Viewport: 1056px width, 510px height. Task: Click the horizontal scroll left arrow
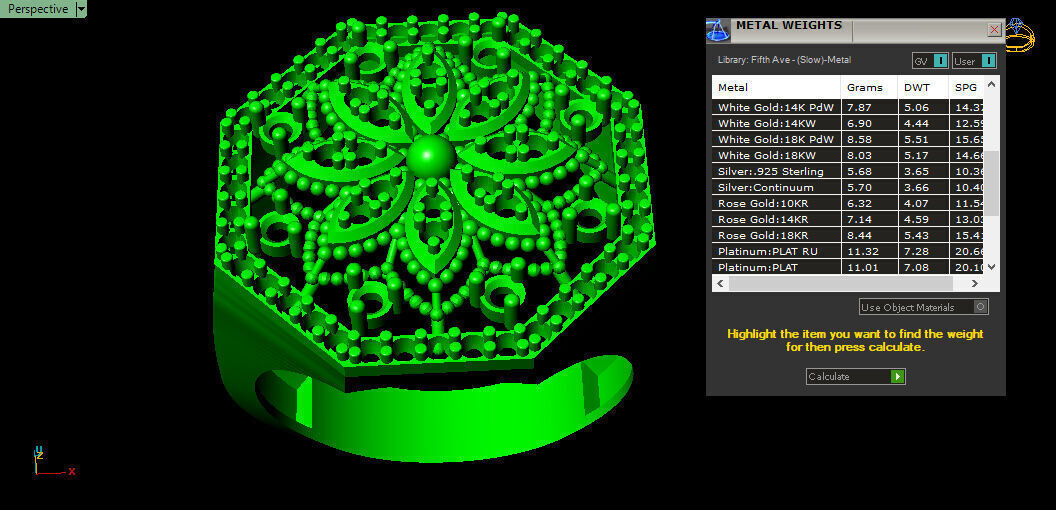click(x=720, y=284)
